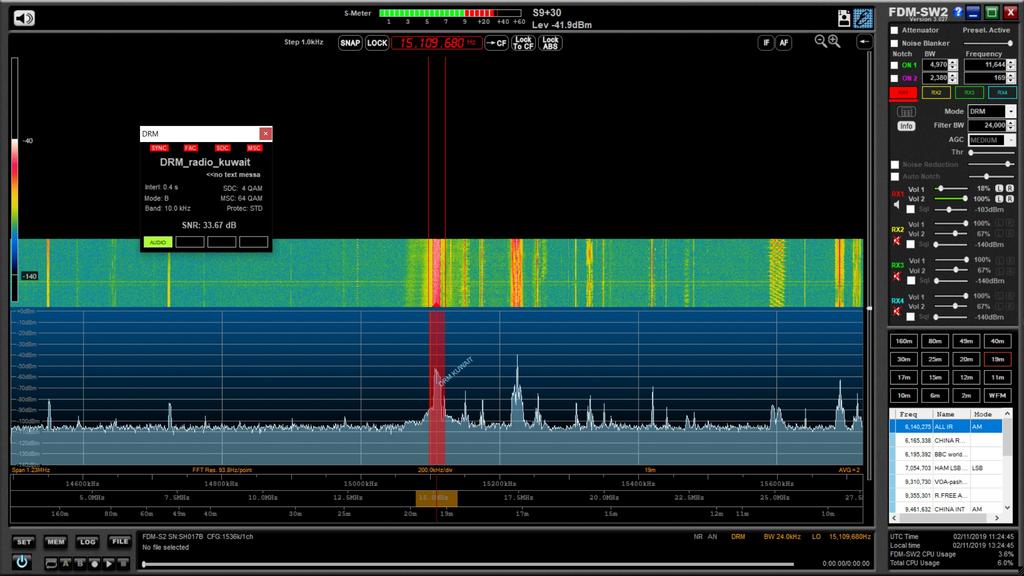The image size is (1024, 576).
Task: Open the Mode dropdown showing DRM
Action: [x=991, y=112]
